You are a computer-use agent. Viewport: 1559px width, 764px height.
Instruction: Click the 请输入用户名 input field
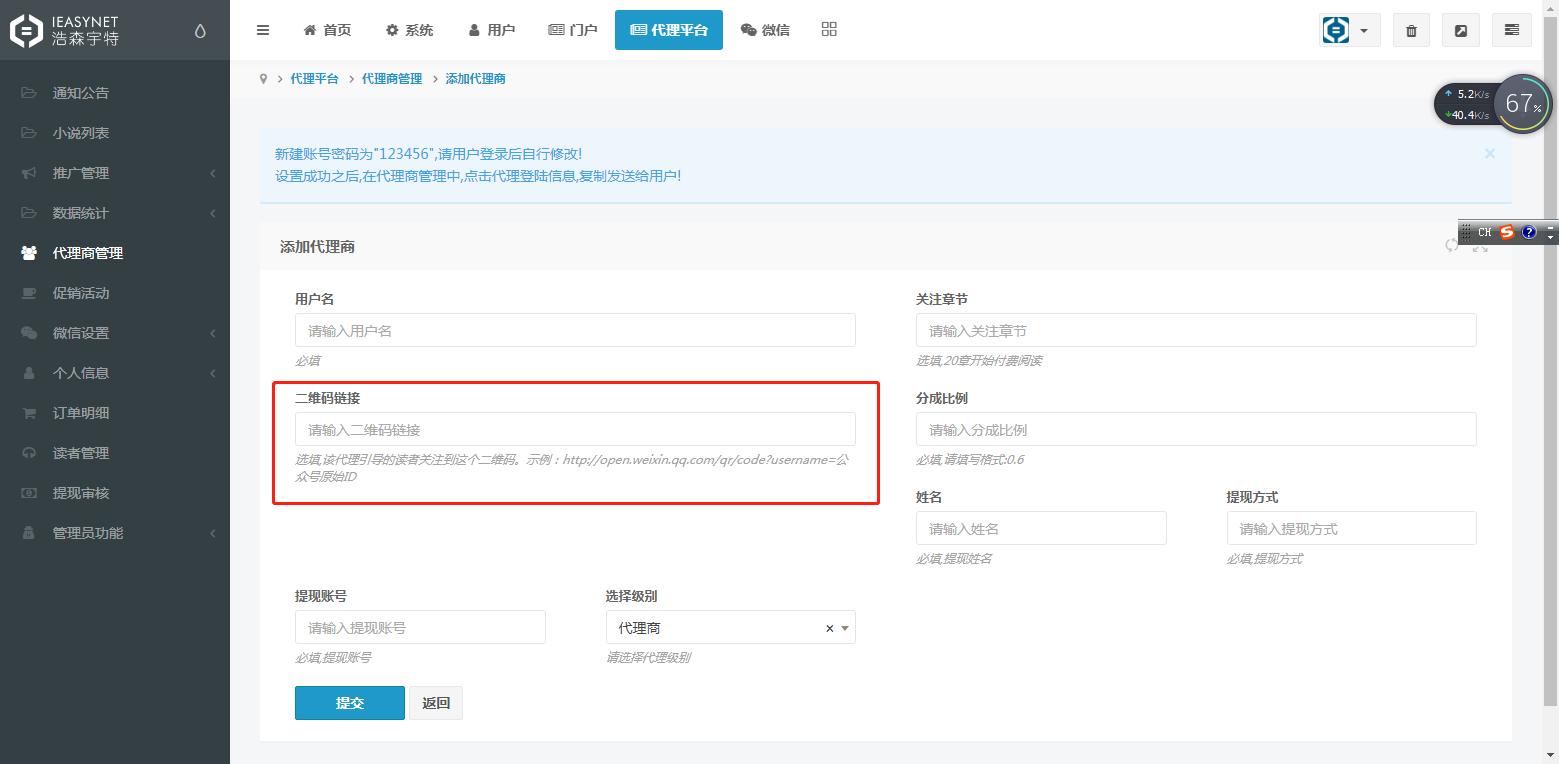point(574,330)
